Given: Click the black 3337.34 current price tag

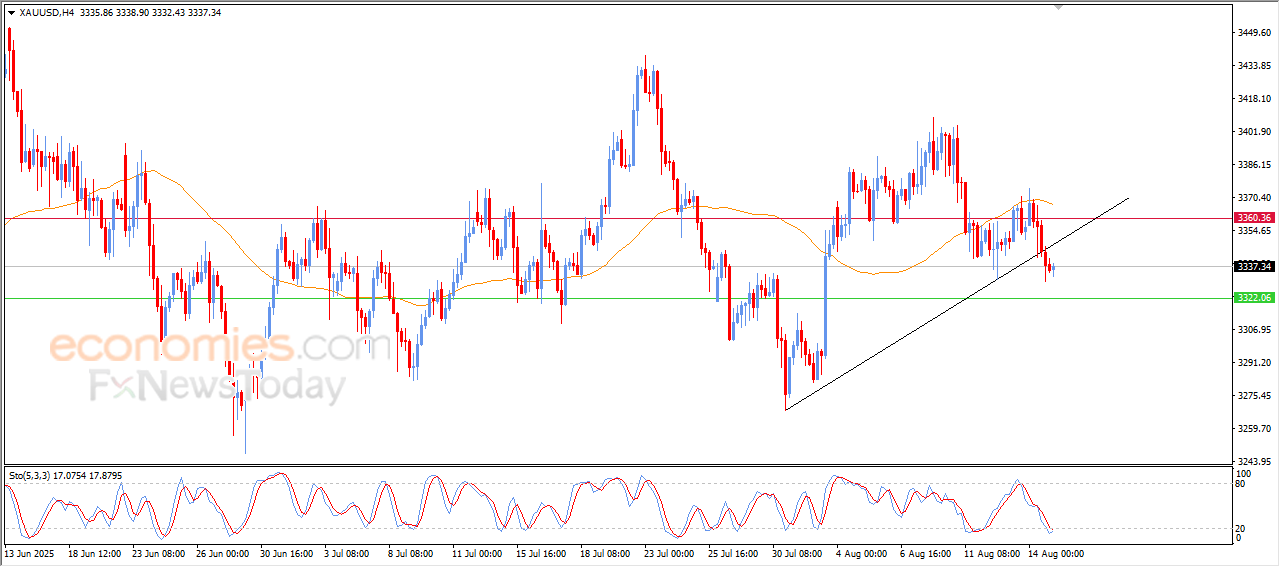Looking at the screenshot, I should (1253, 266).
